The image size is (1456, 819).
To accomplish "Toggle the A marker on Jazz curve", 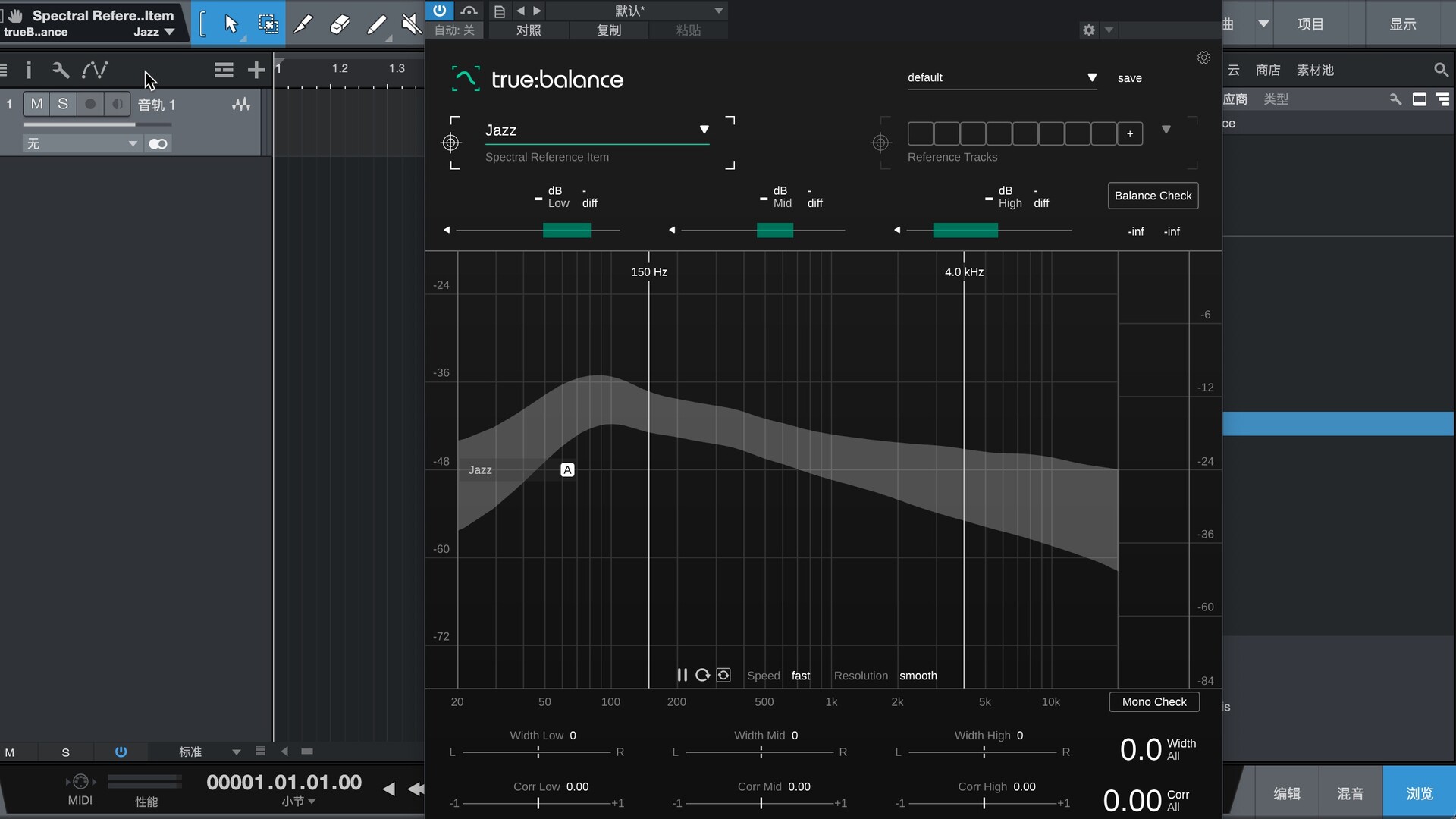I will (567, 470).
